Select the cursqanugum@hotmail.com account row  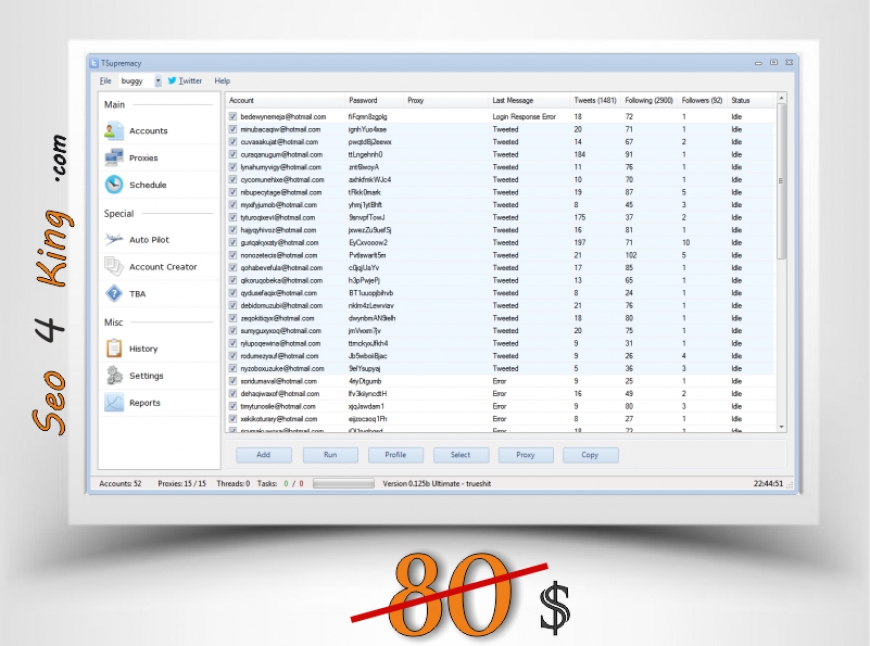[501, 155]
